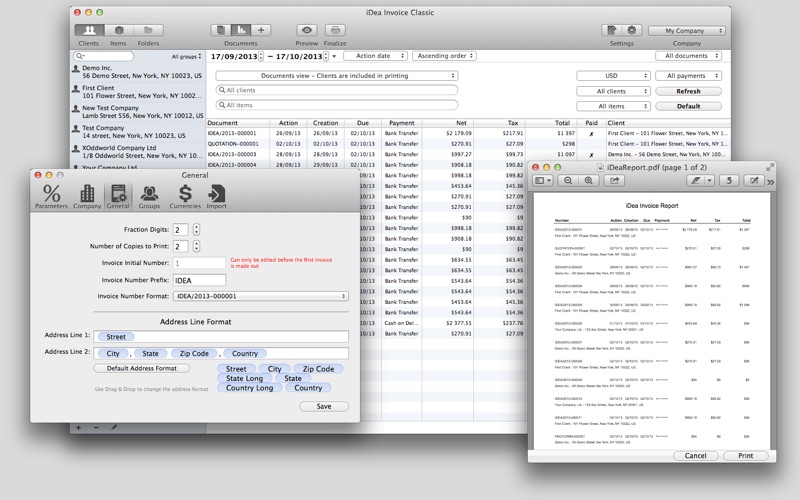Select the bar chart report icon in toolbar

tap(241, 31)
